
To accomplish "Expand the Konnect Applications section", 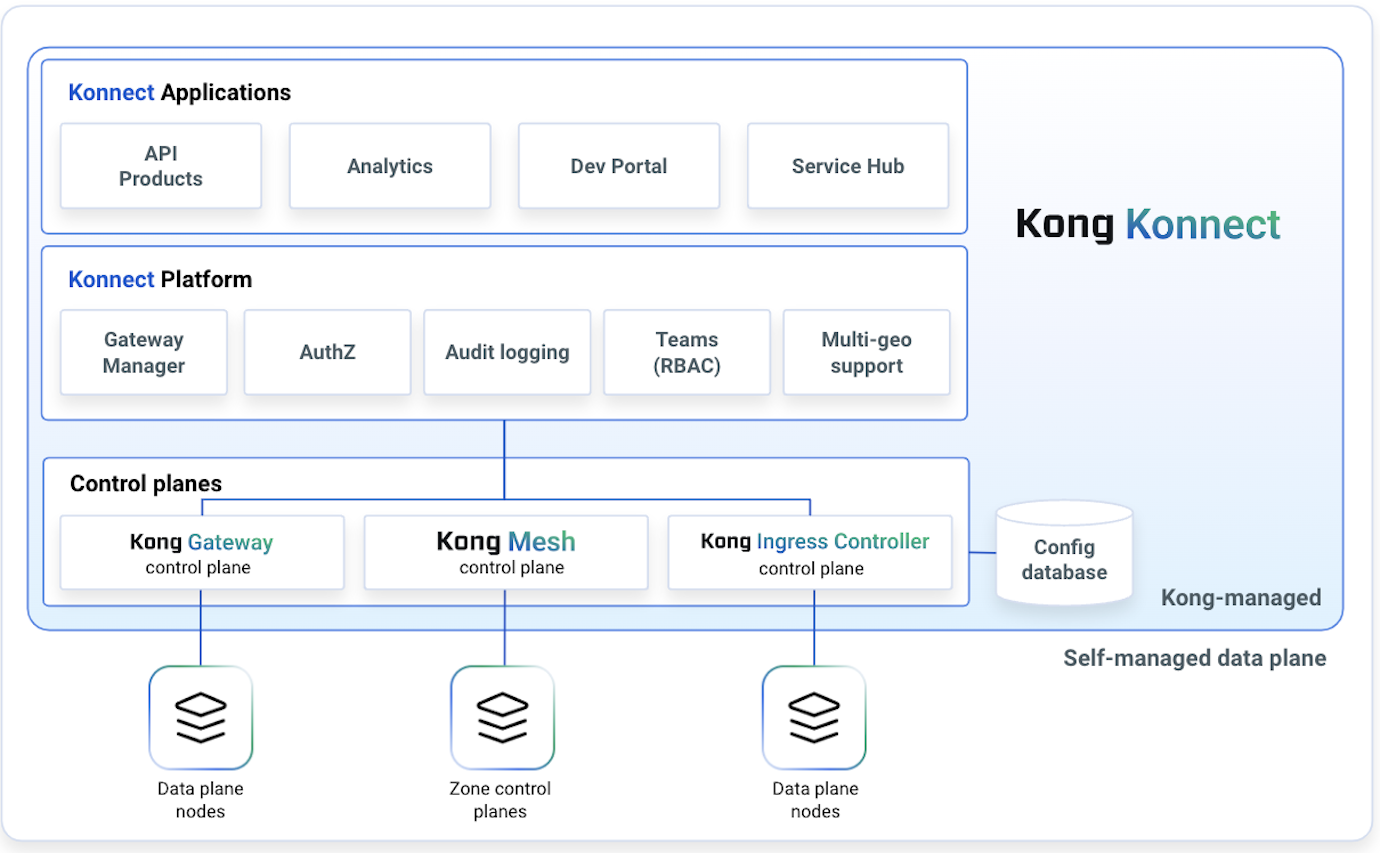I will pos(178,92).
